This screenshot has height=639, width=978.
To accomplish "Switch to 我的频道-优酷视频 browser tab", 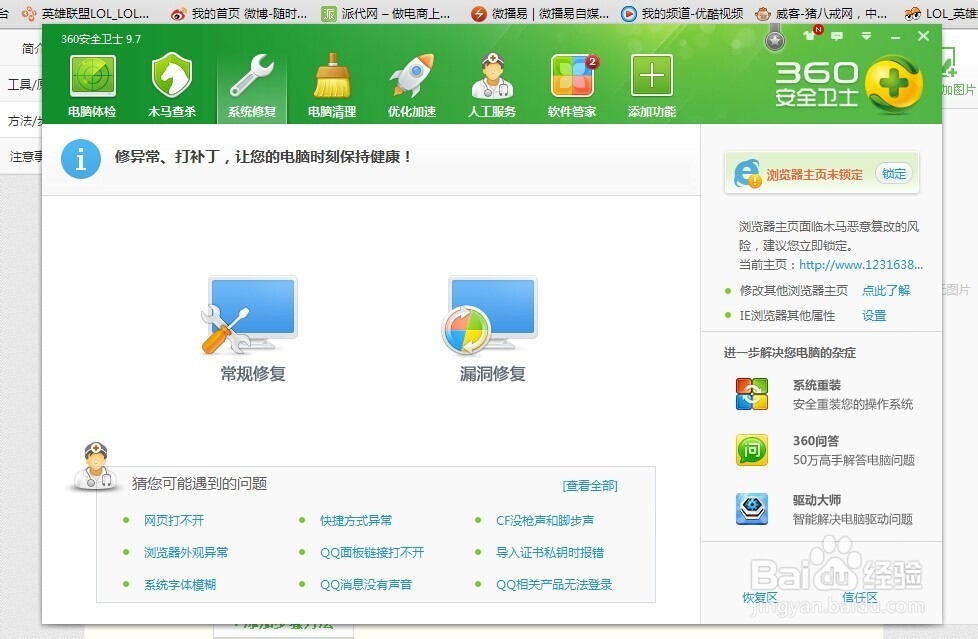I will (683, 13).
